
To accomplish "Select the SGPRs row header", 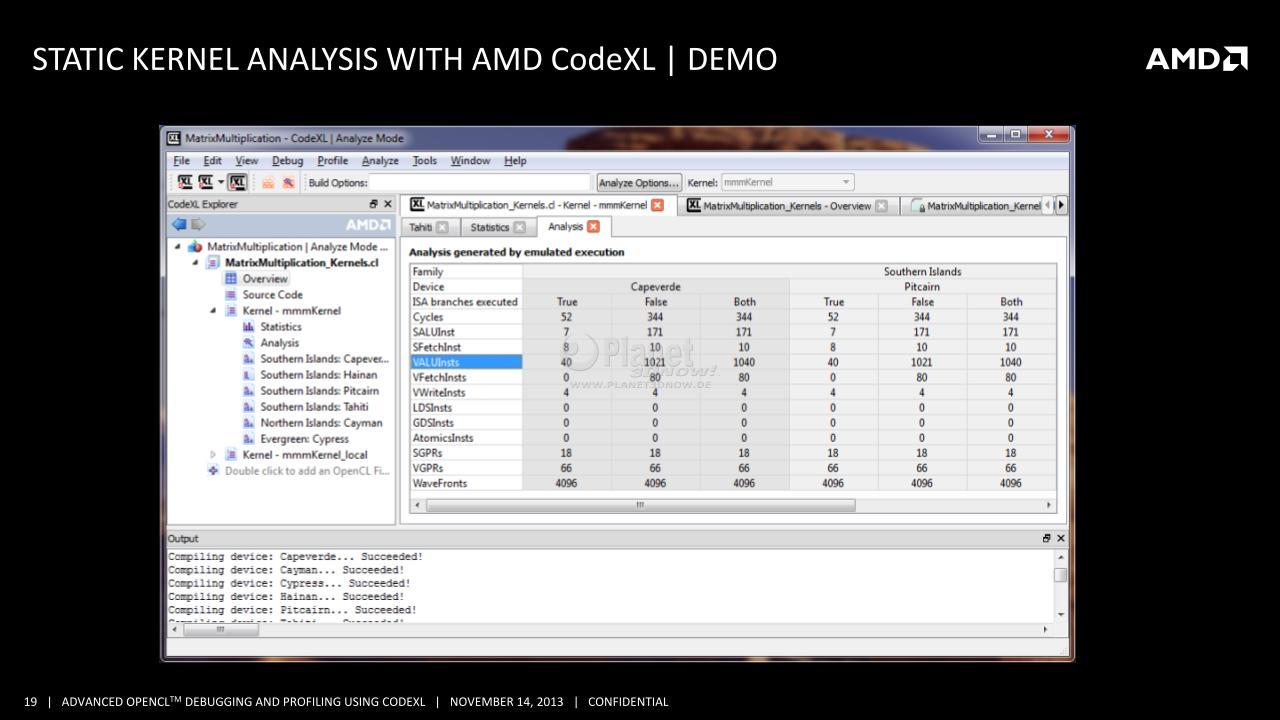I will 466,453.
